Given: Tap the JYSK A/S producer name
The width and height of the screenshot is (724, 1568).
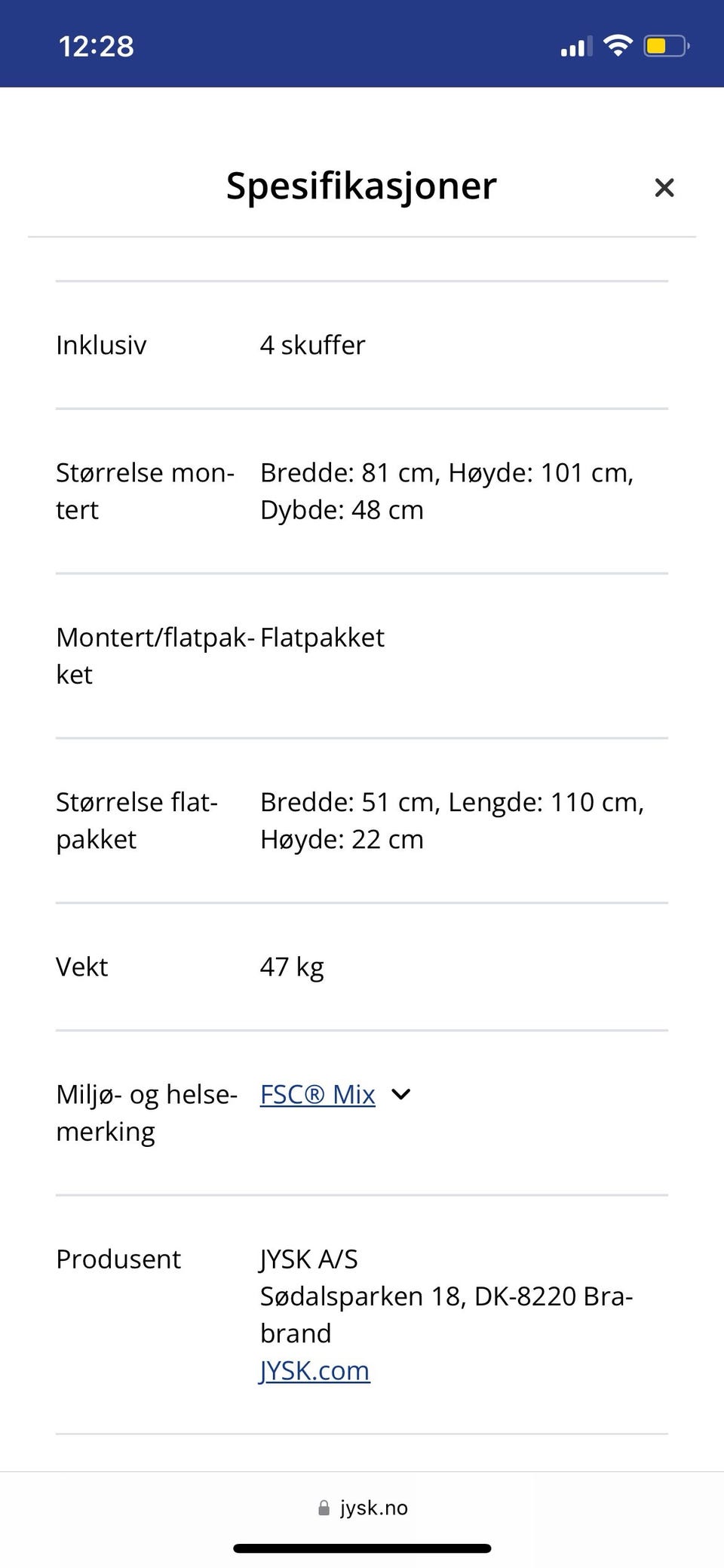Looking at the screenshot, I should tap(308, 1259).
